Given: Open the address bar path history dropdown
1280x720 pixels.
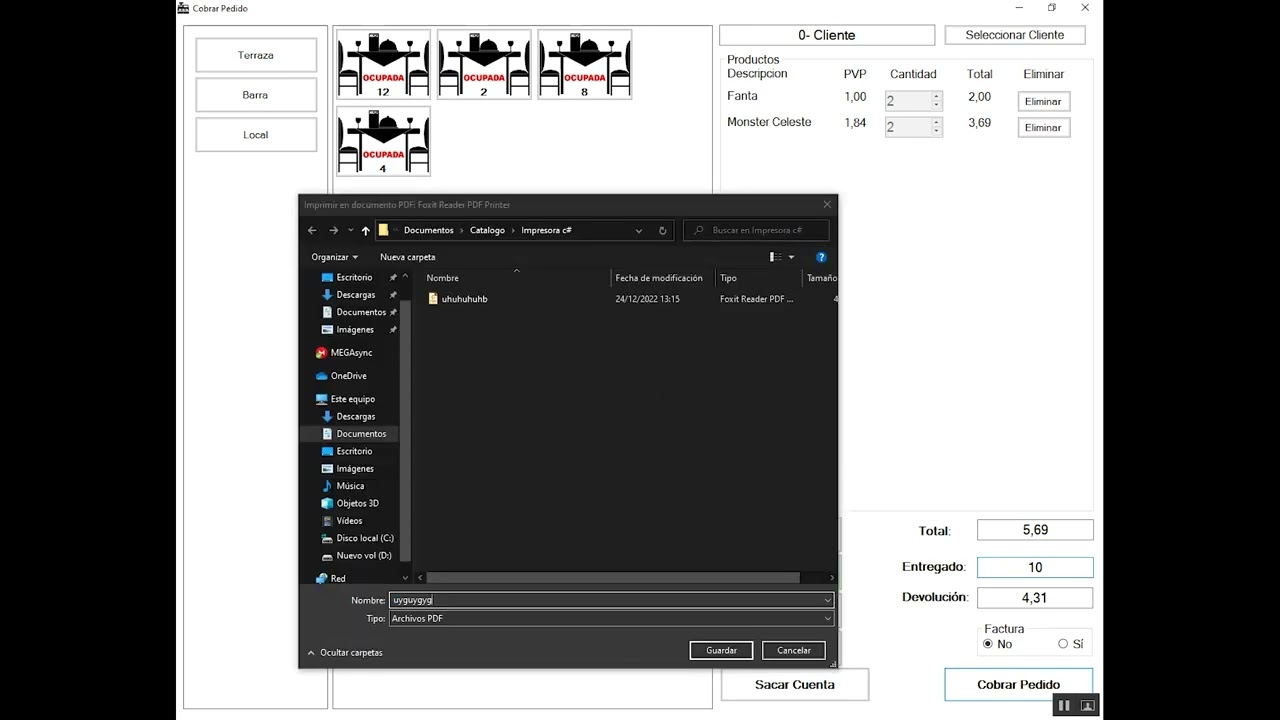Looking at the screenshot, I should point(639,230).
